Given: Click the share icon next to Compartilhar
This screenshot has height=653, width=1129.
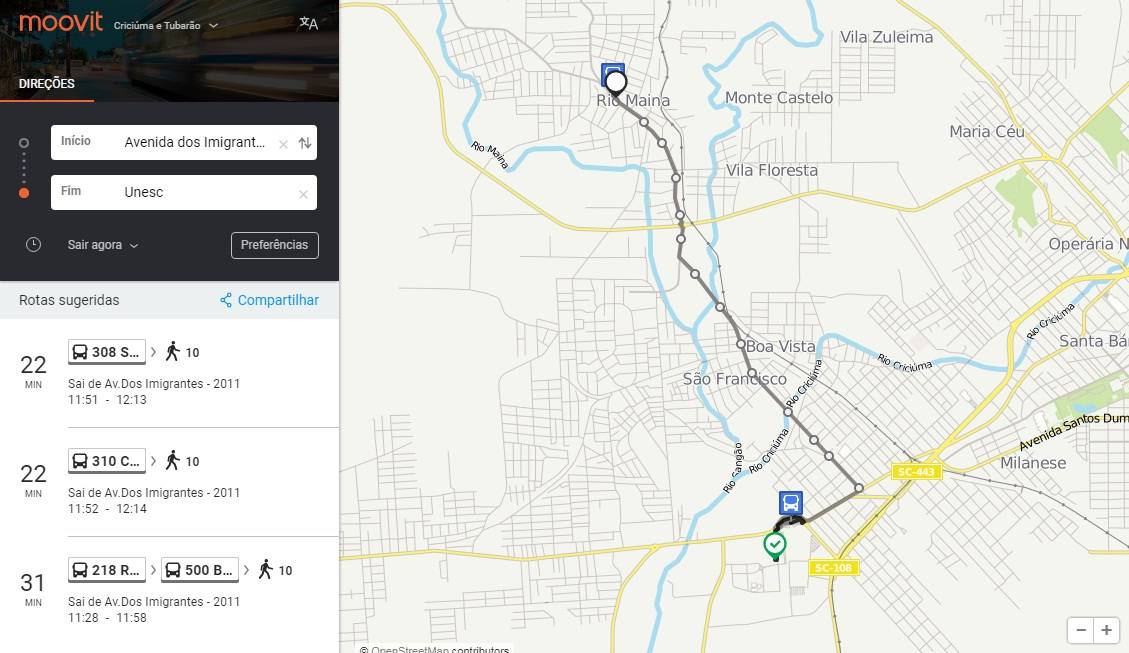Looking at the screenshot, I should pos(226,300).
